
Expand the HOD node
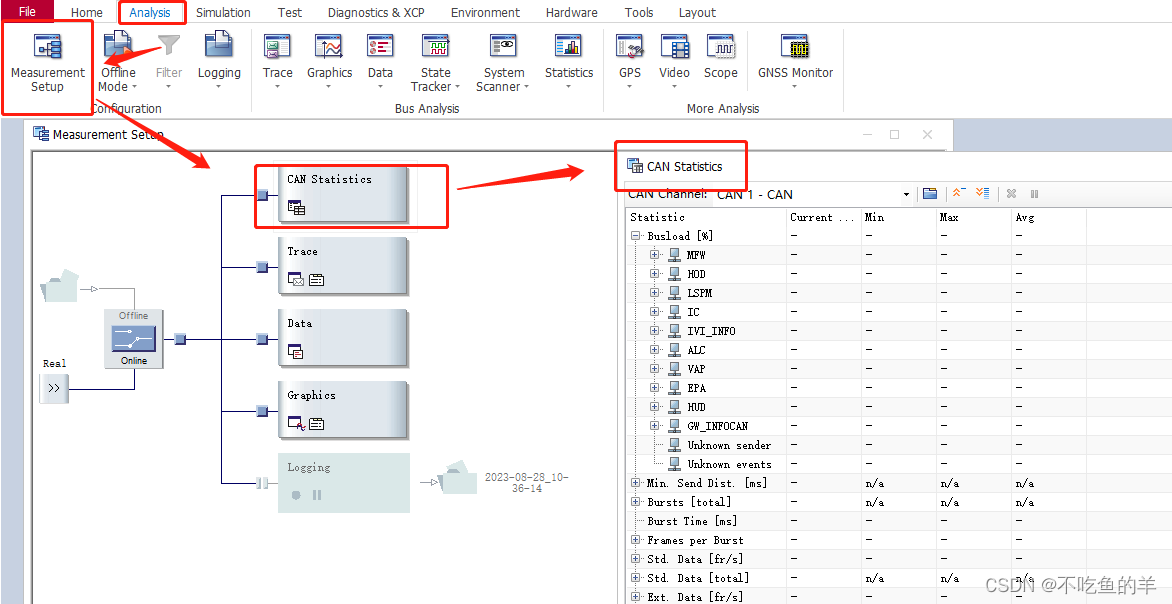click(x=655, y=274)
